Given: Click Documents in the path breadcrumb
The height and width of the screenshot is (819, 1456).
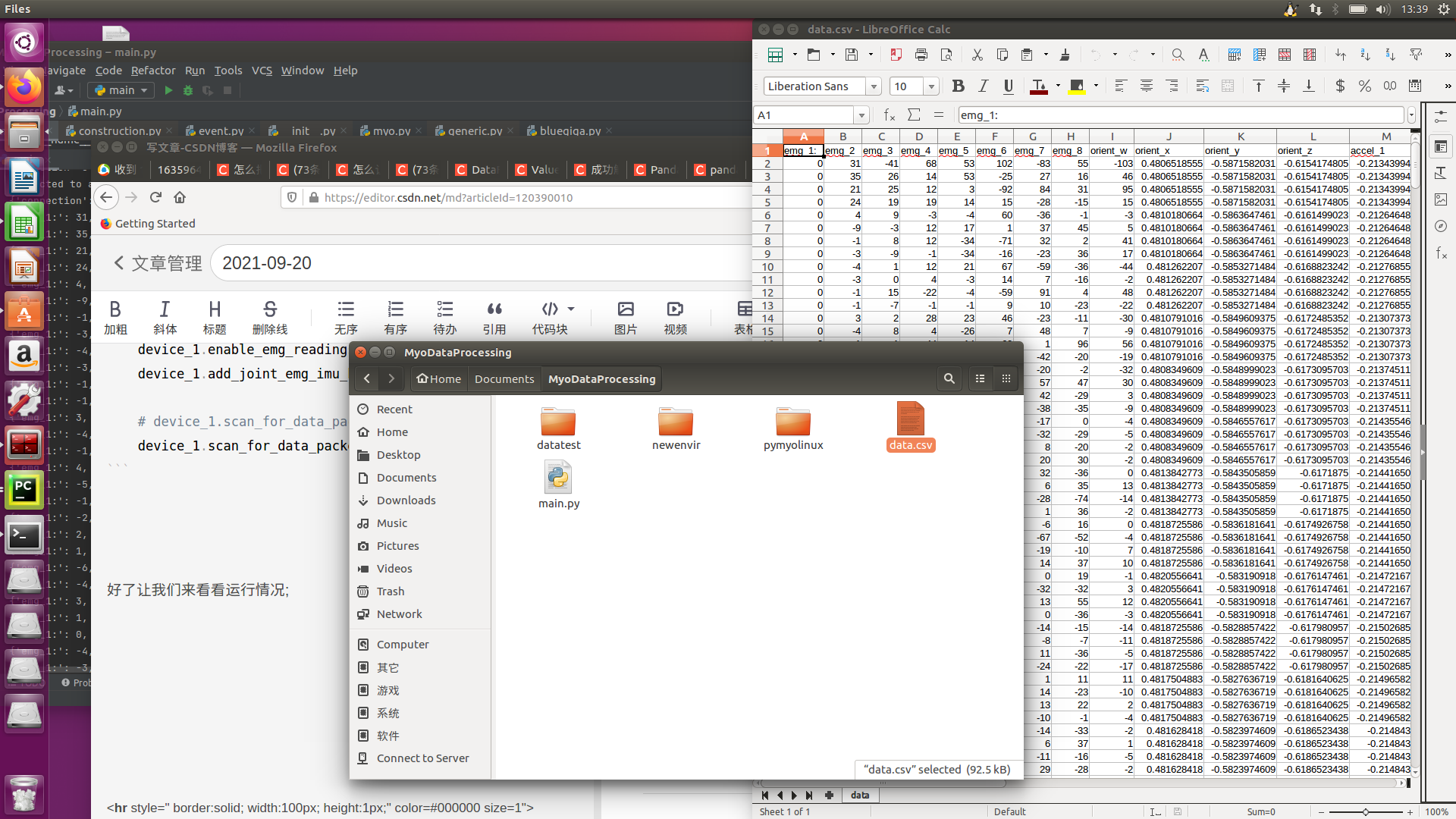Looking at the screenshot, I should click(504, 379).
